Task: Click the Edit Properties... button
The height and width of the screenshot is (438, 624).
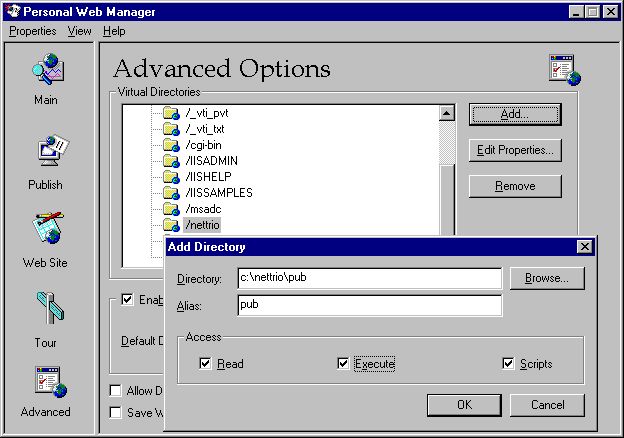Action: tap(515, 150)
